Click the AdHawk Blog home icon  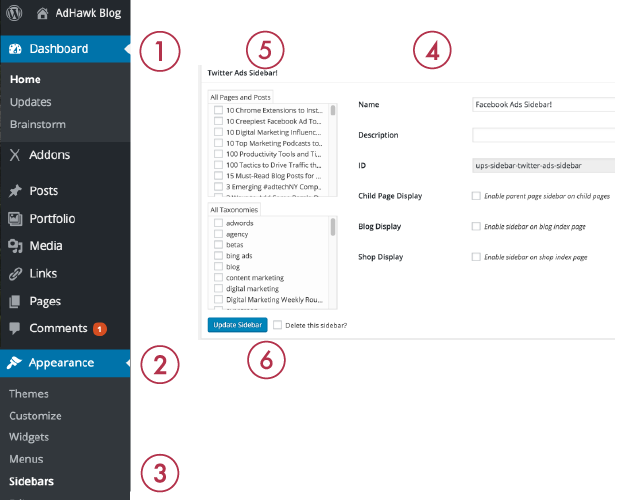click(x=41, y=15)
